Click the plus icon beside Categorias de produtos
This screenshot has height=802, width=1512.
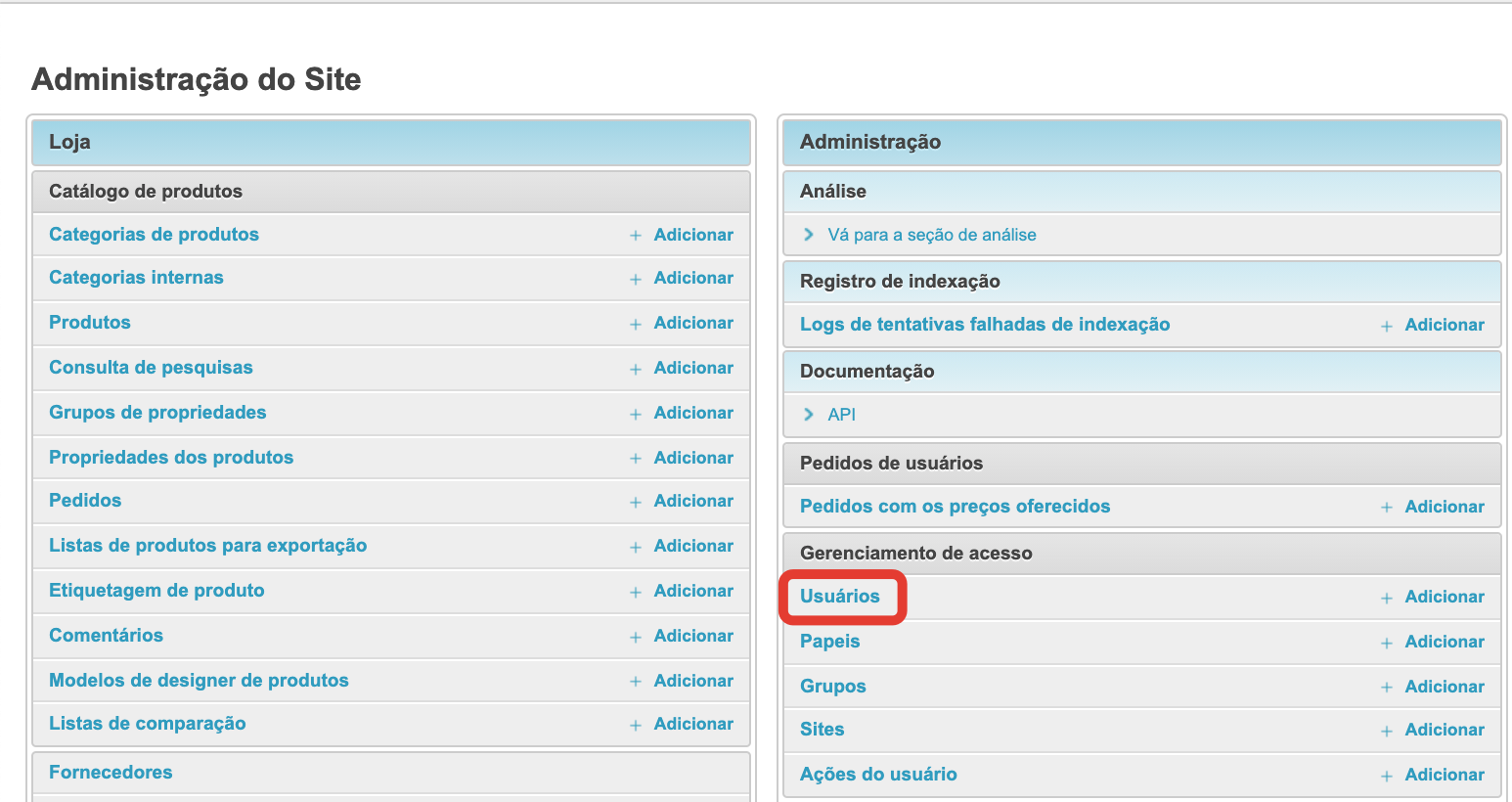coord(636,236)
